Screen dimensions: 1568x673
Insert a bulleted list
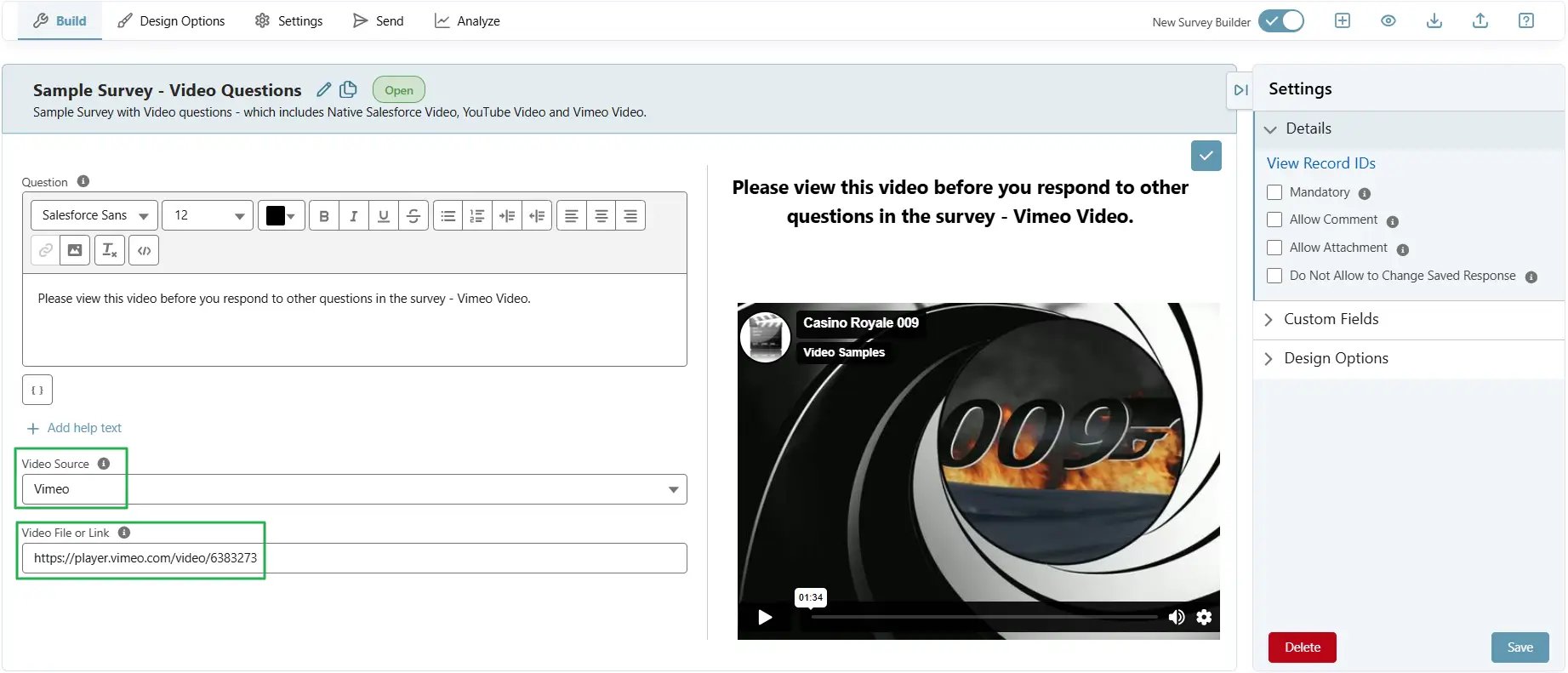coord(448,216)
